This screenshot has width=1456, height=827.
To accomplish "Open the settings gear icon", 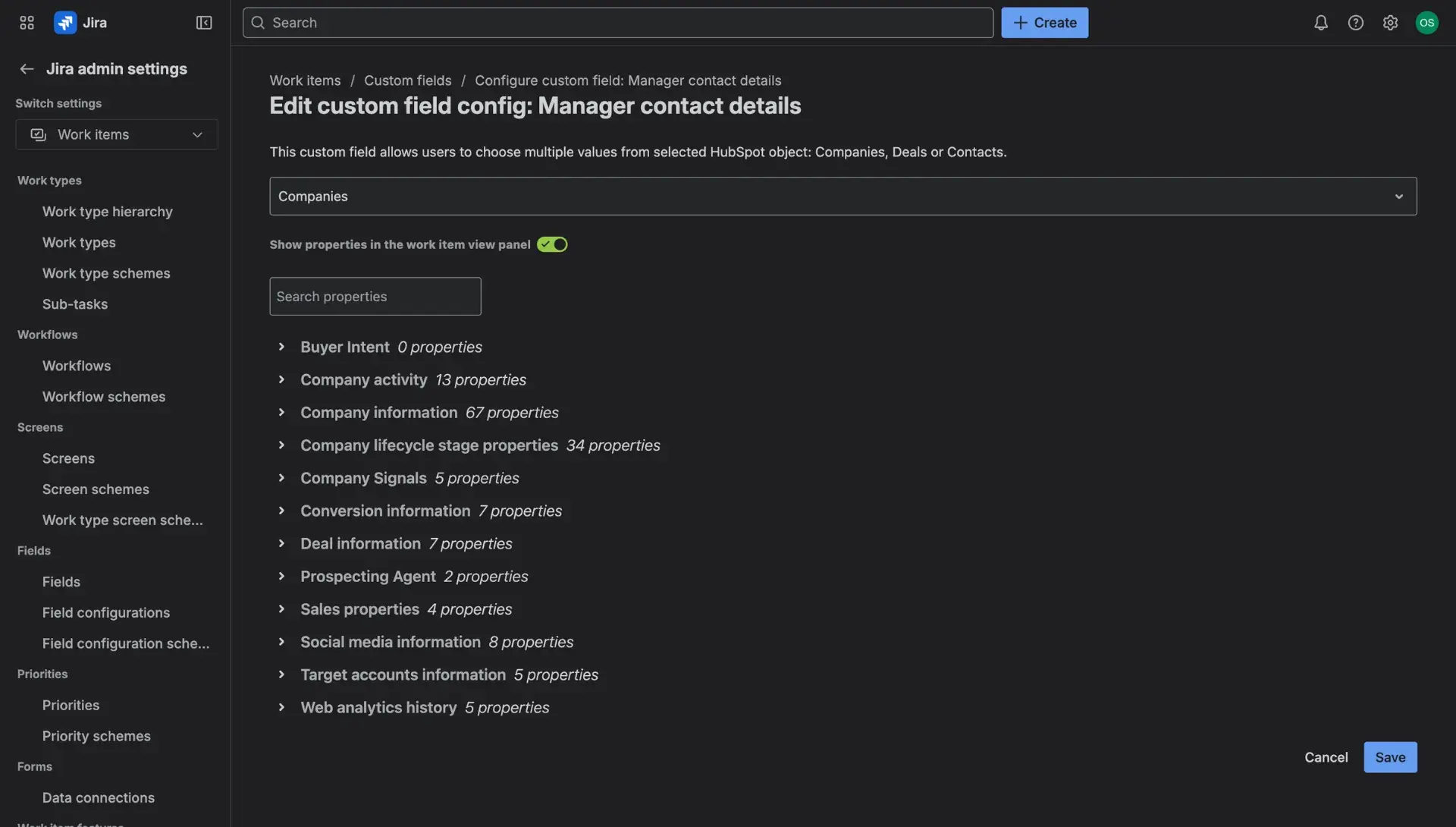I will coord(1391,22).
